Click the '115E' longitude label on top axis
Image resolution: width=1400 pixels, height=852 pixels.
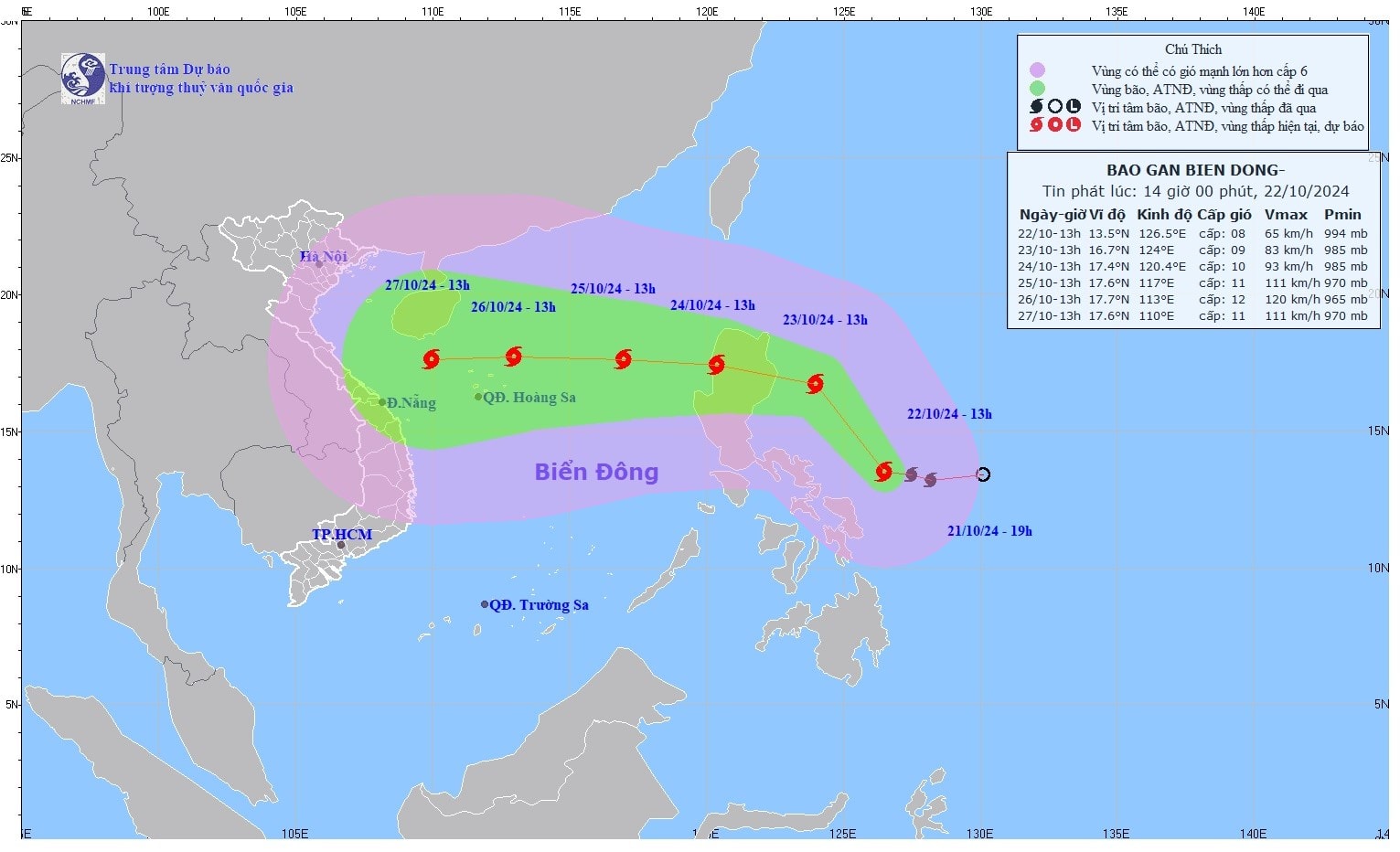[x=570, y=12]
